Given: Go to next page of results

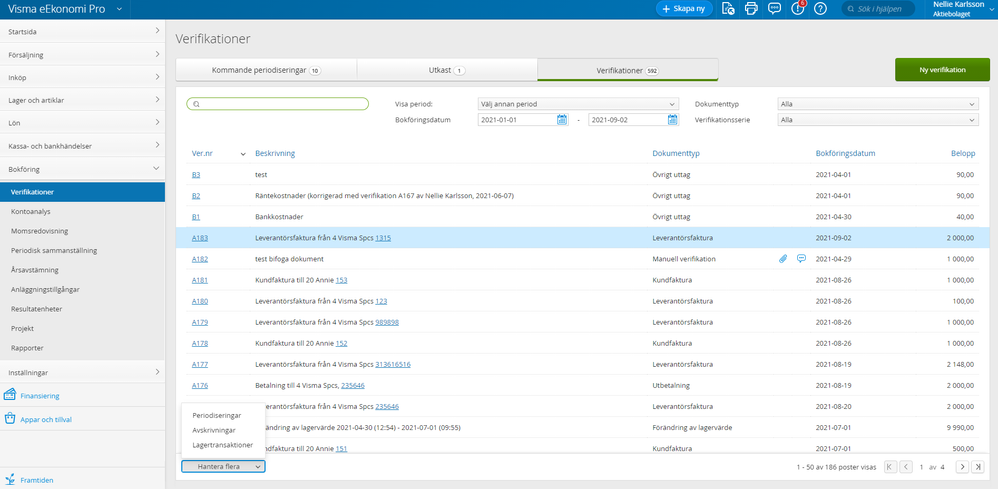Looking at the screenshot, I should pyautogui.click(x=962, y=467).
